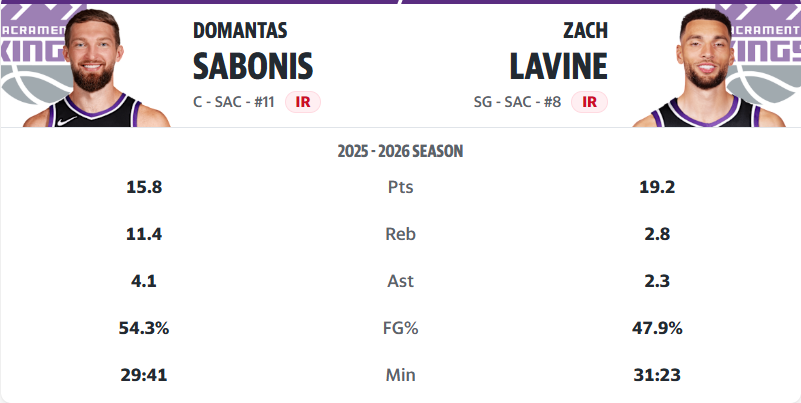Click Sabonis's 11.4 rebounds value

[144, 234]
